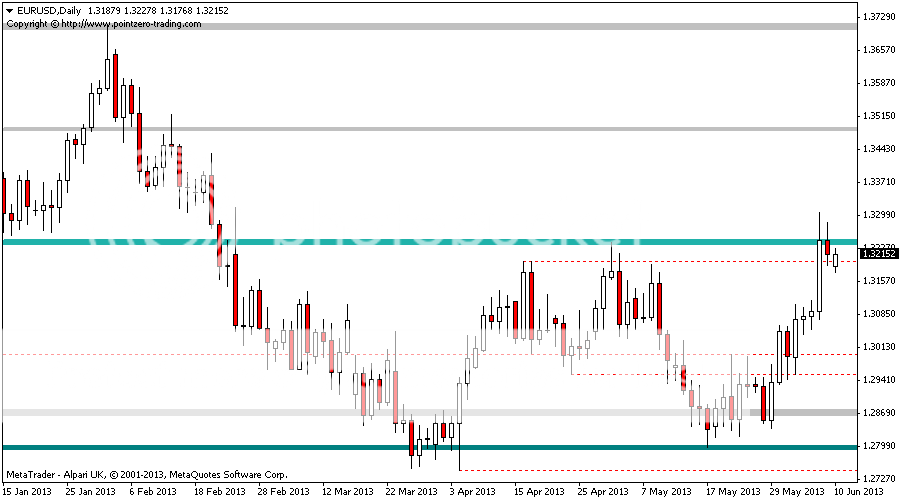Click the 18 Feb 2013 date label
The image size is (900, 500).
(219, 491)
